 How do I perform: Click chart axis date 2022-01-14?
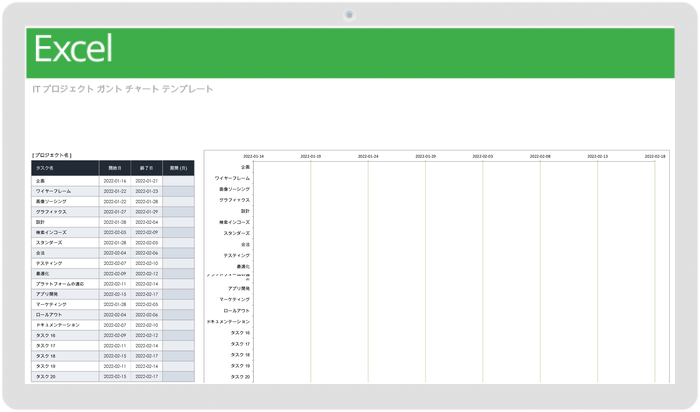pyautogui.click(x=253, y=156)
